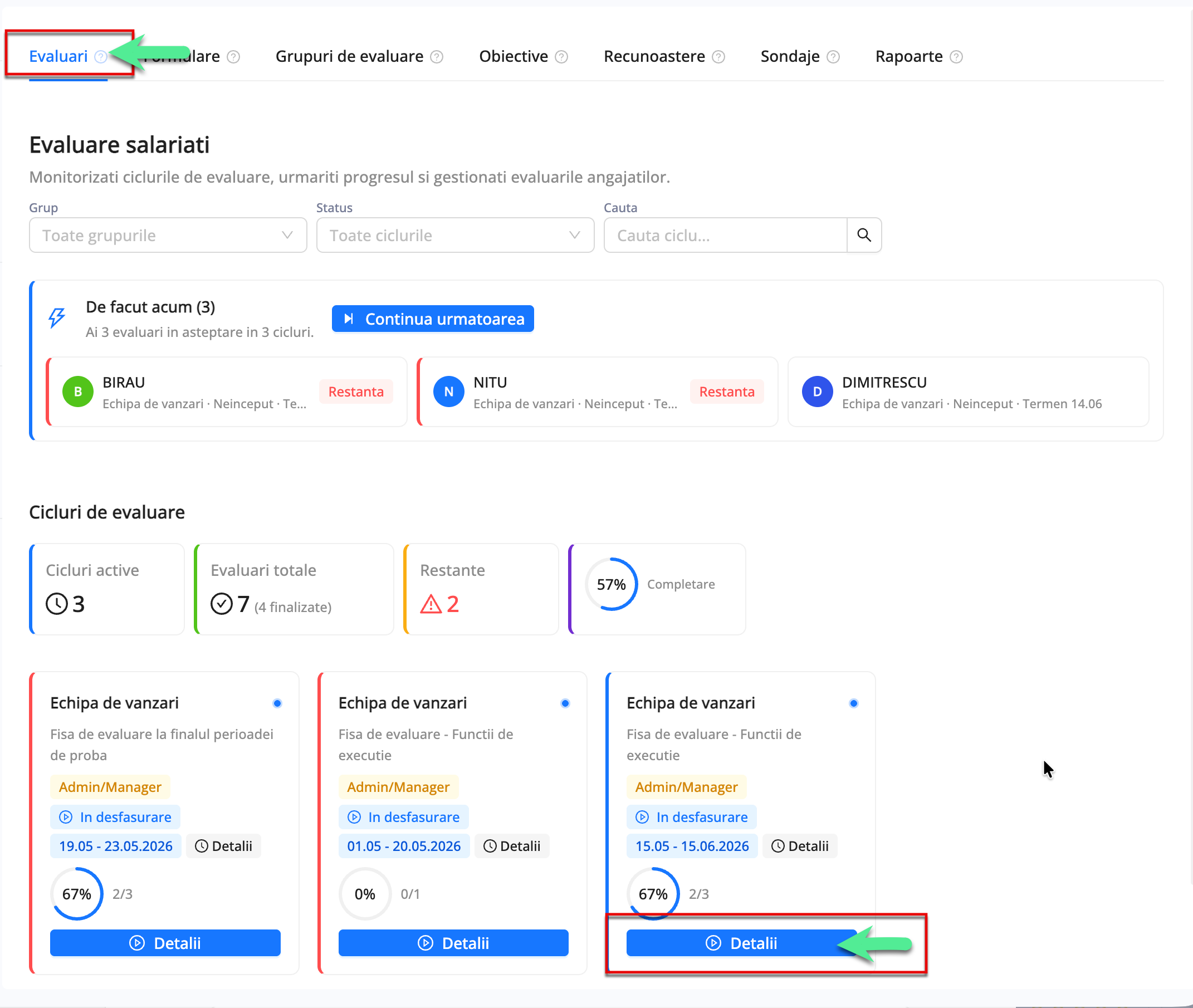Click small Detalii clock tag beside 15.05 - 15.06.2026
This screenshot has width=1193, height=1008.
pos(800,846)
